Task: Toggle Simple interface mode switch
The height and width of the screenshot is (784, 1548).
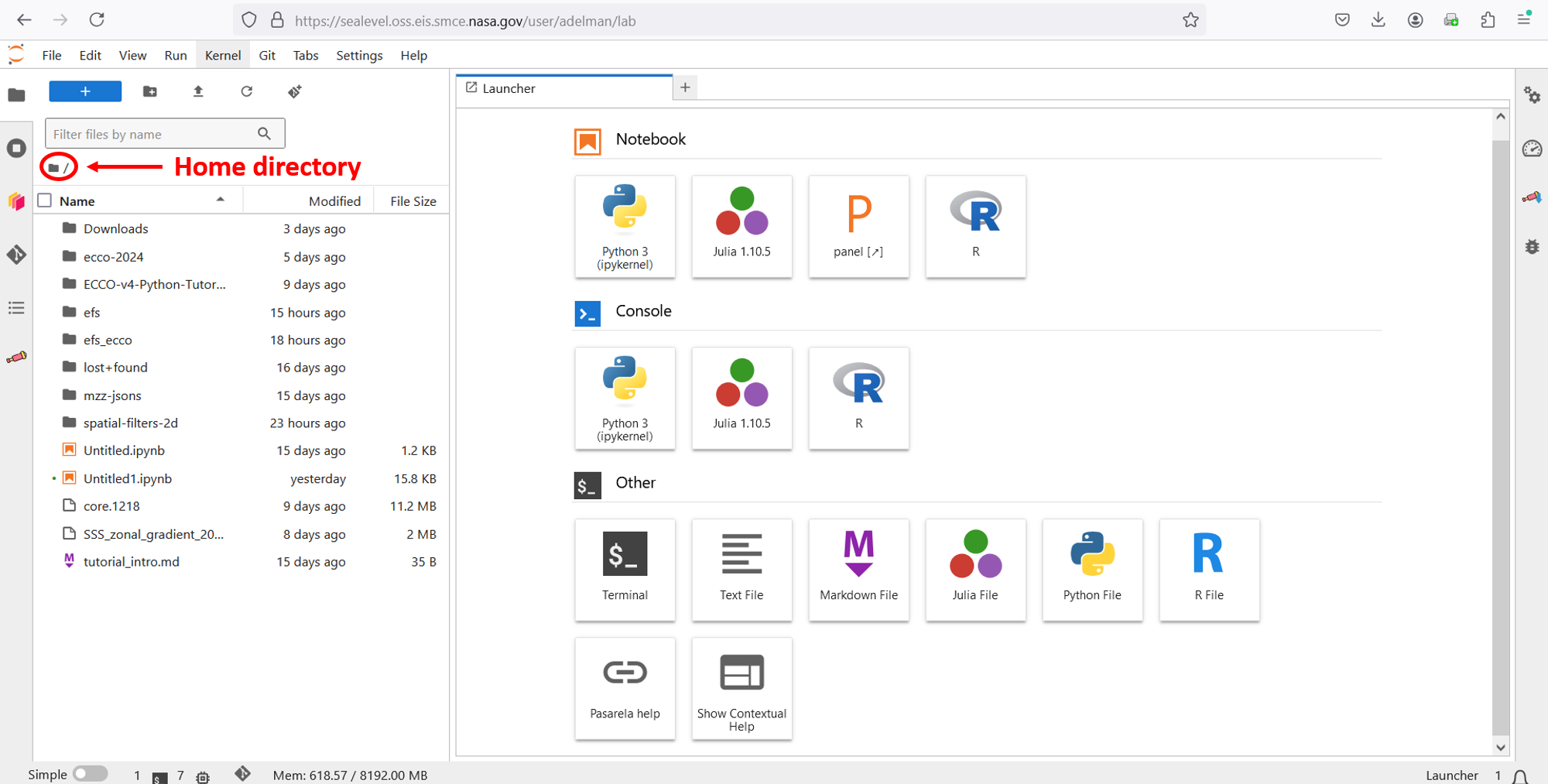Action: [x=90, y=774]
